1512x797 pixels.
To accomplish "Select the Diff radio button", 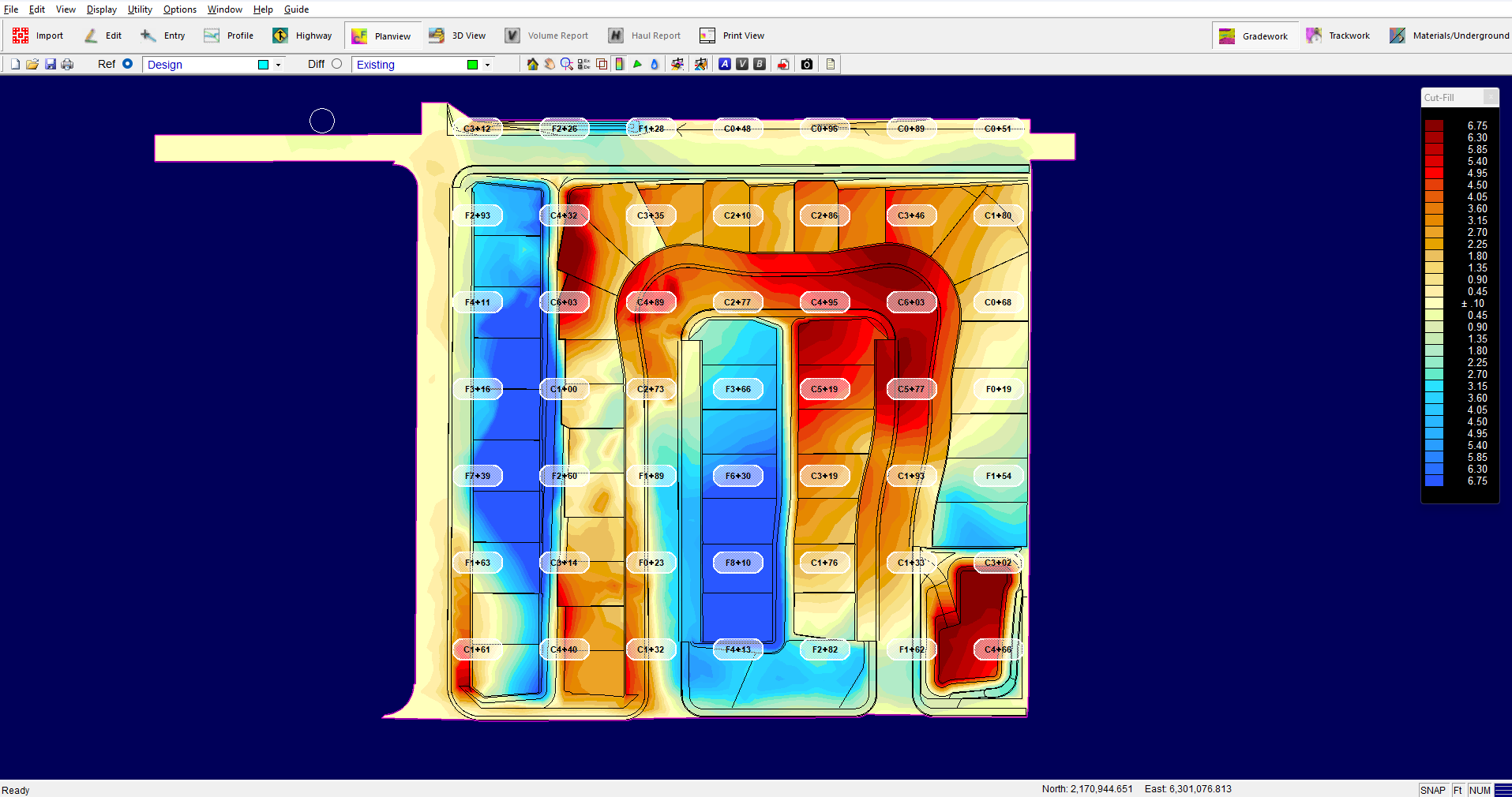I will click(337, 64).
